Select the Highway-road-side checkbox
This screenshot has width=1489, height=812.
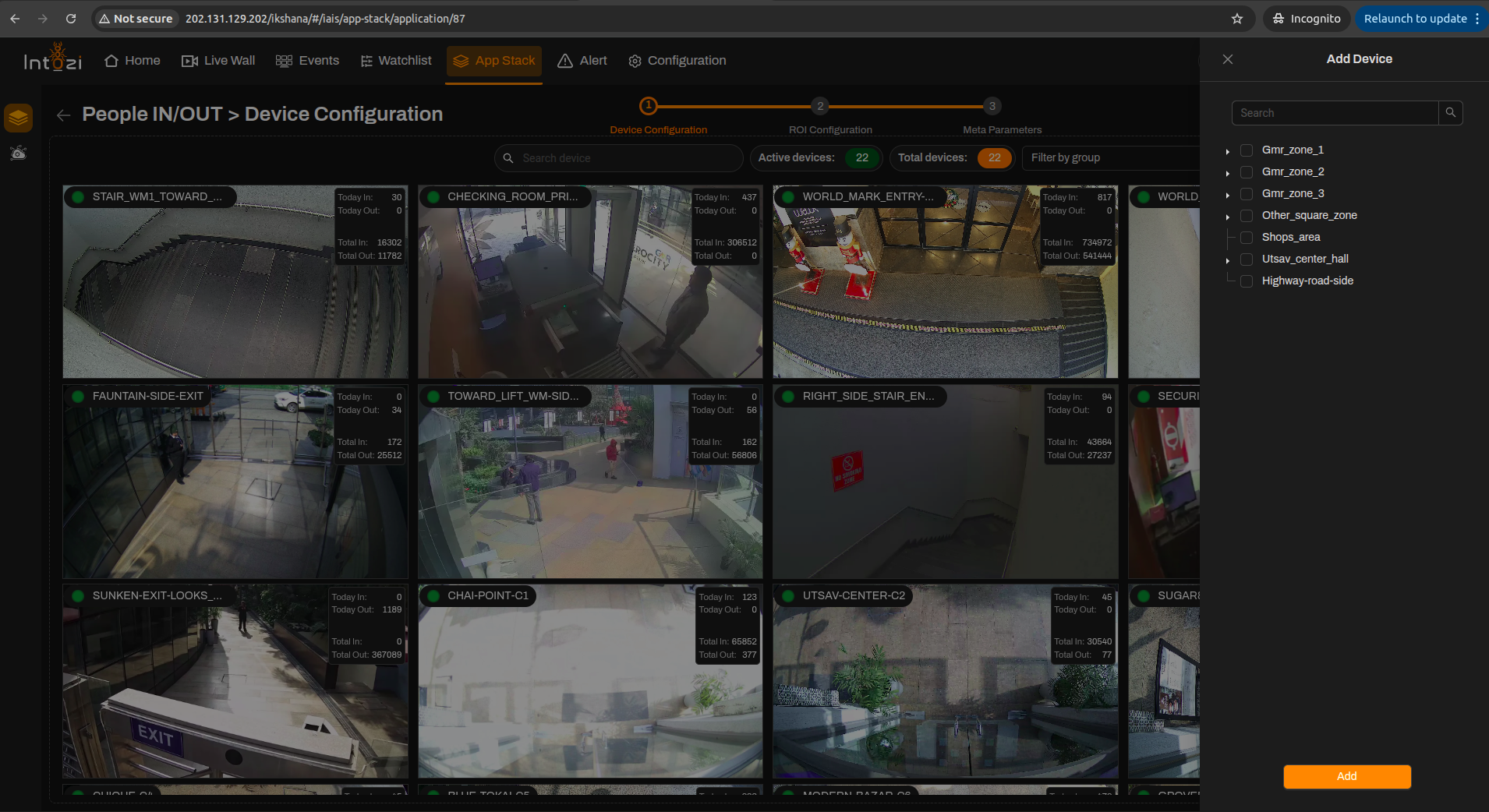pyautogui.click(x=1247, y=281)
